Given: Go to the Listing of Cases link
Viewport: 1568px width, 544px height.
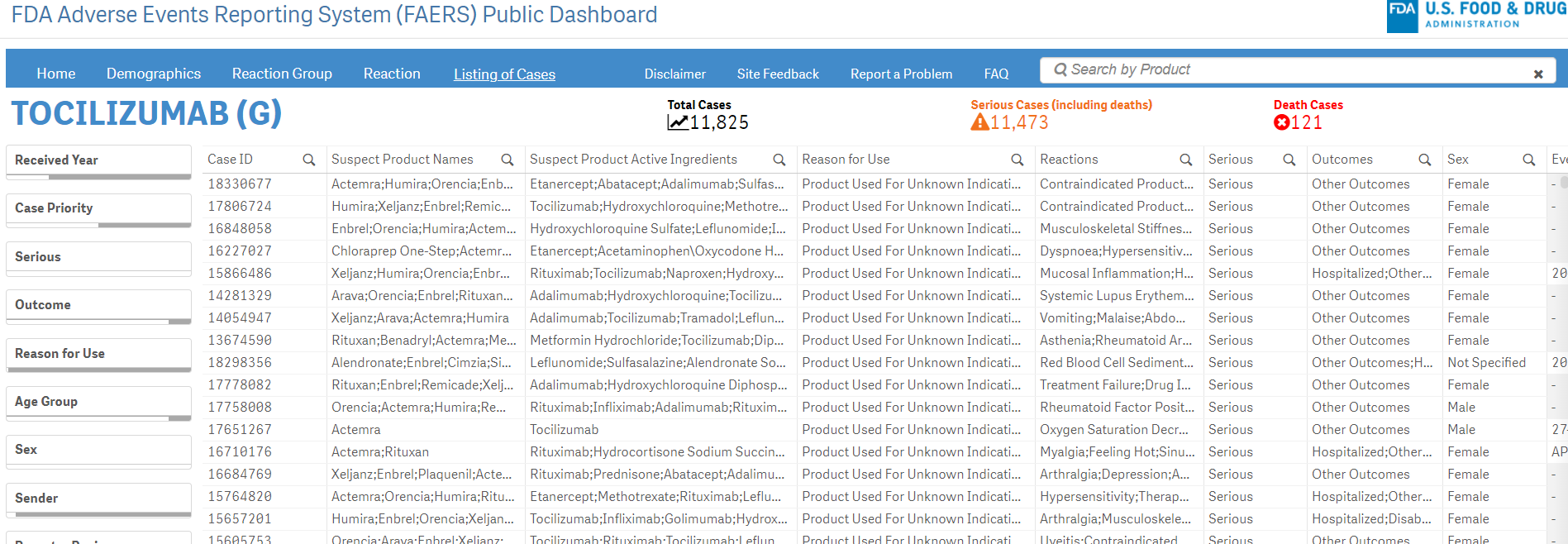Looking at the screenshot, I should [504, 74].
